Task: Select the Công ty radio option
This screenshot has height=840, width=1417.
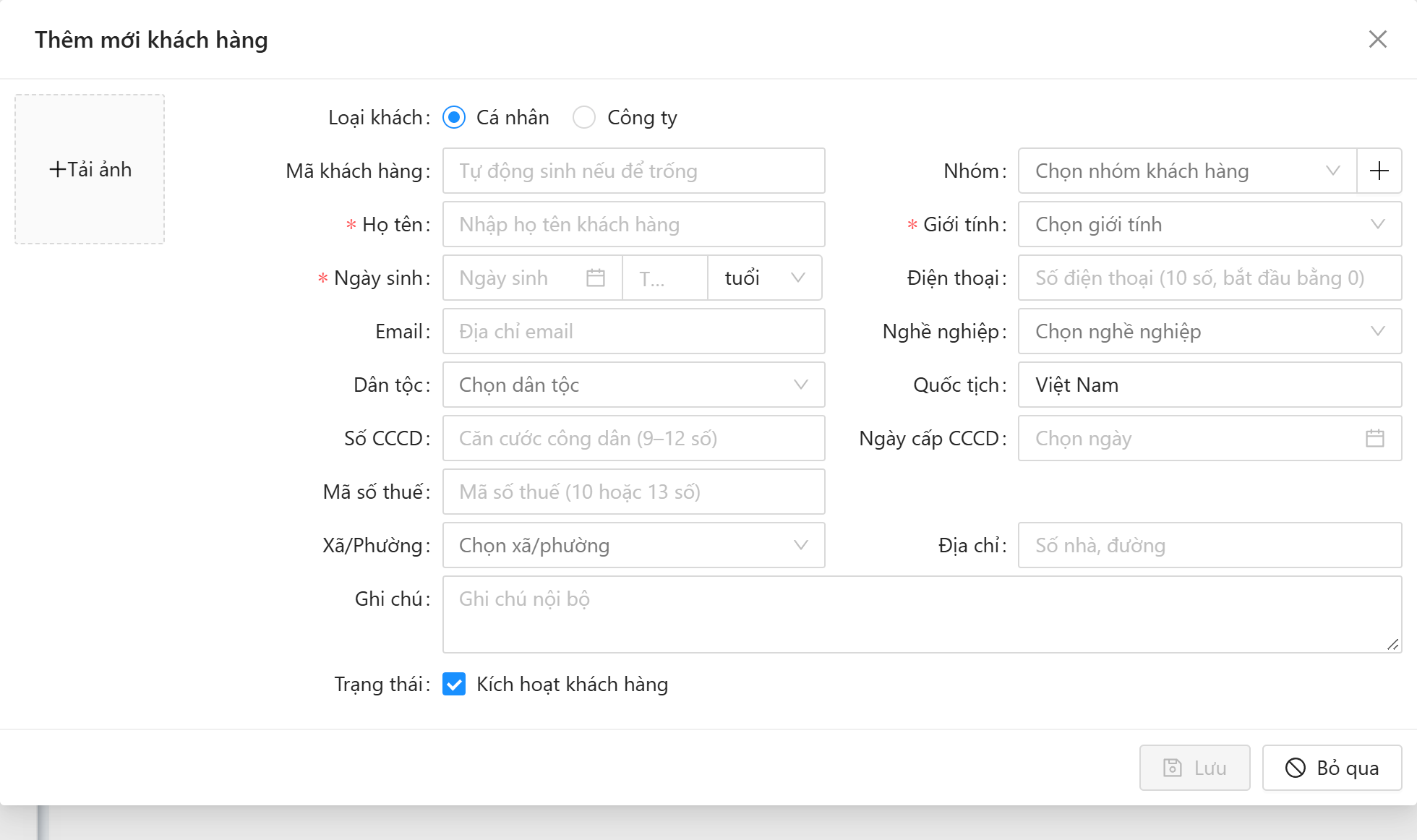Action: pos(584,117)
